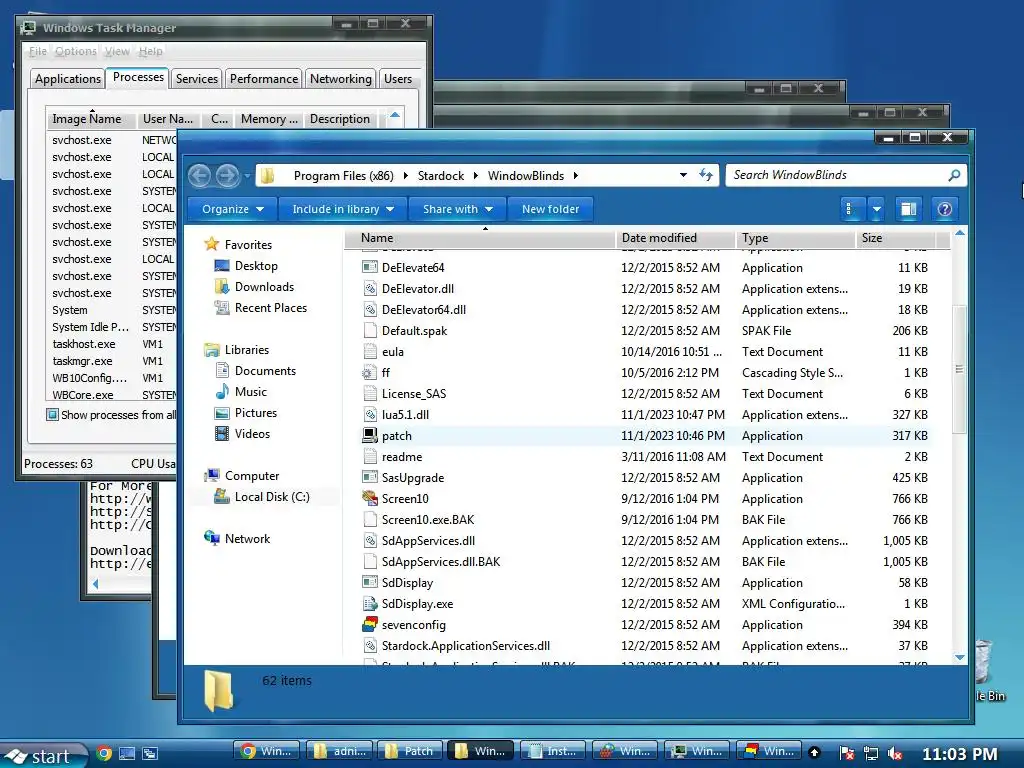Switch to Networking tab in Task Manager

[x=341, y=79]
